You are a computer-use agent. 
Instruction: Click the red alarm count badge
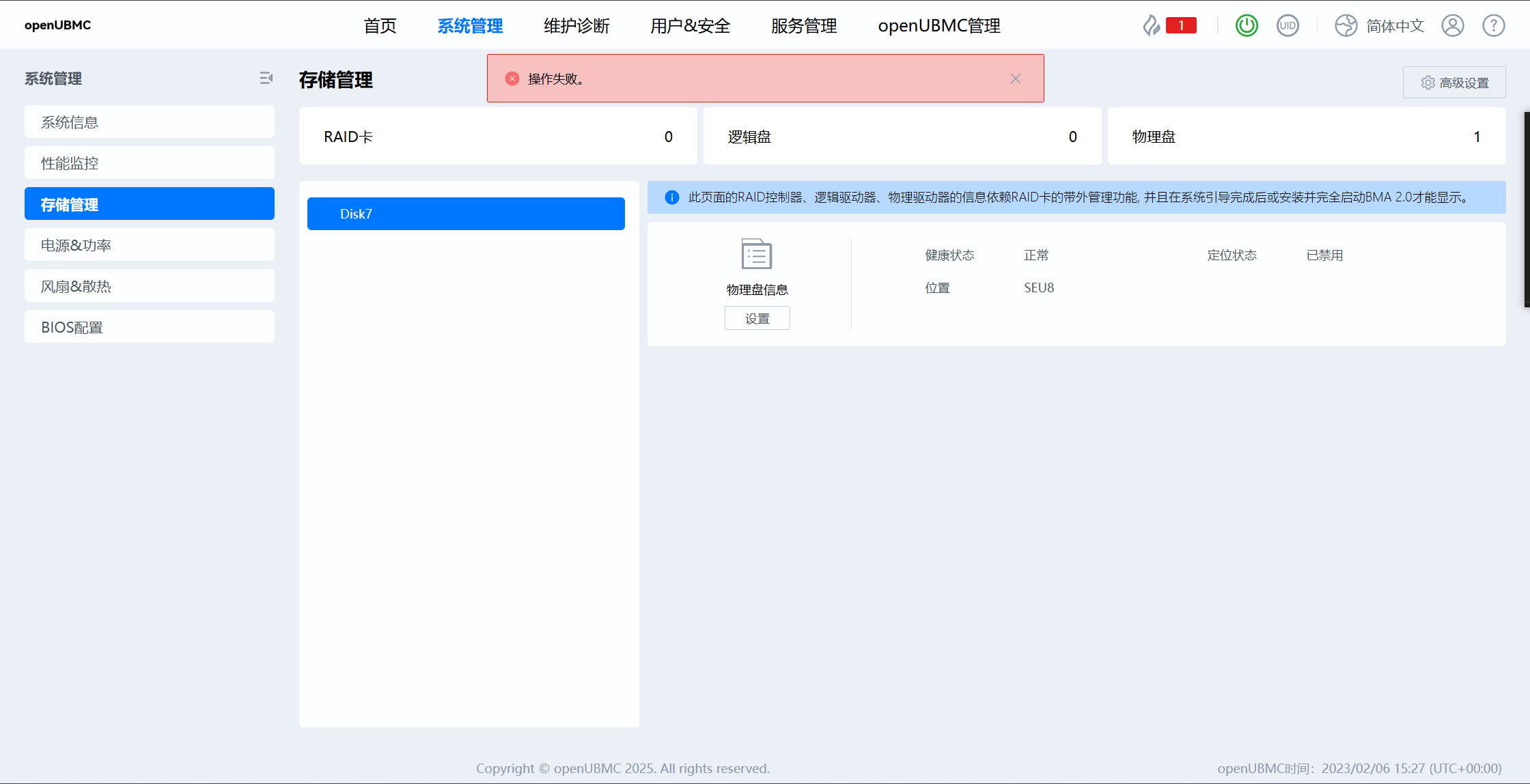click(1181, 26)
